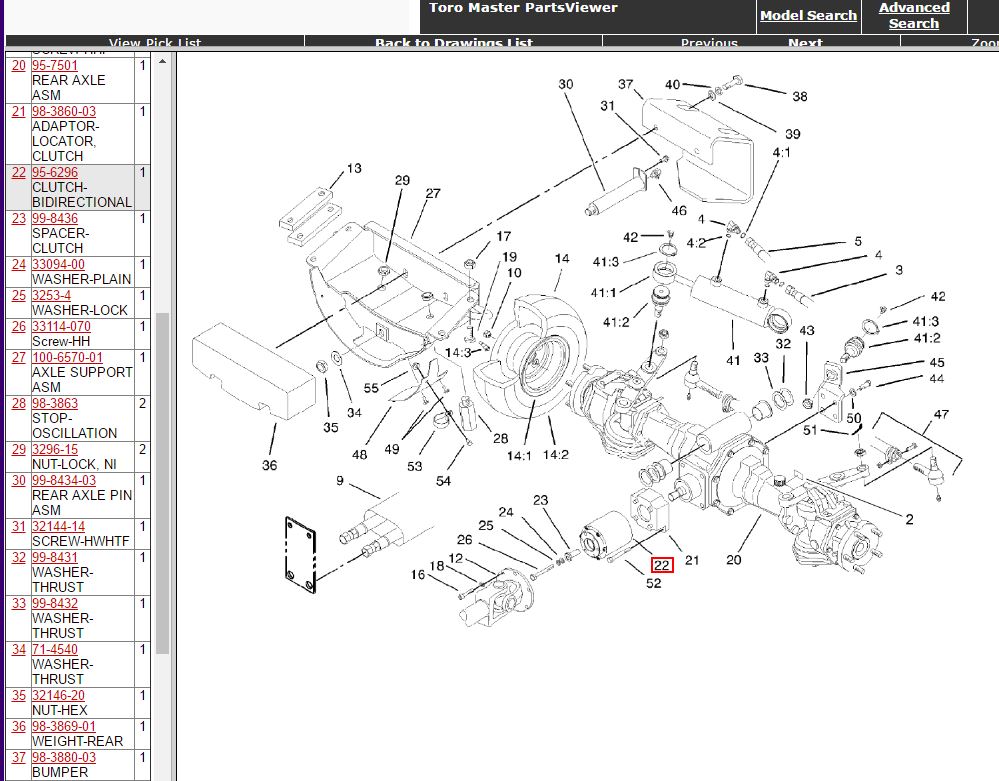Go to the Next drawing
999x781 pixels.
click(x=805, y=43)
